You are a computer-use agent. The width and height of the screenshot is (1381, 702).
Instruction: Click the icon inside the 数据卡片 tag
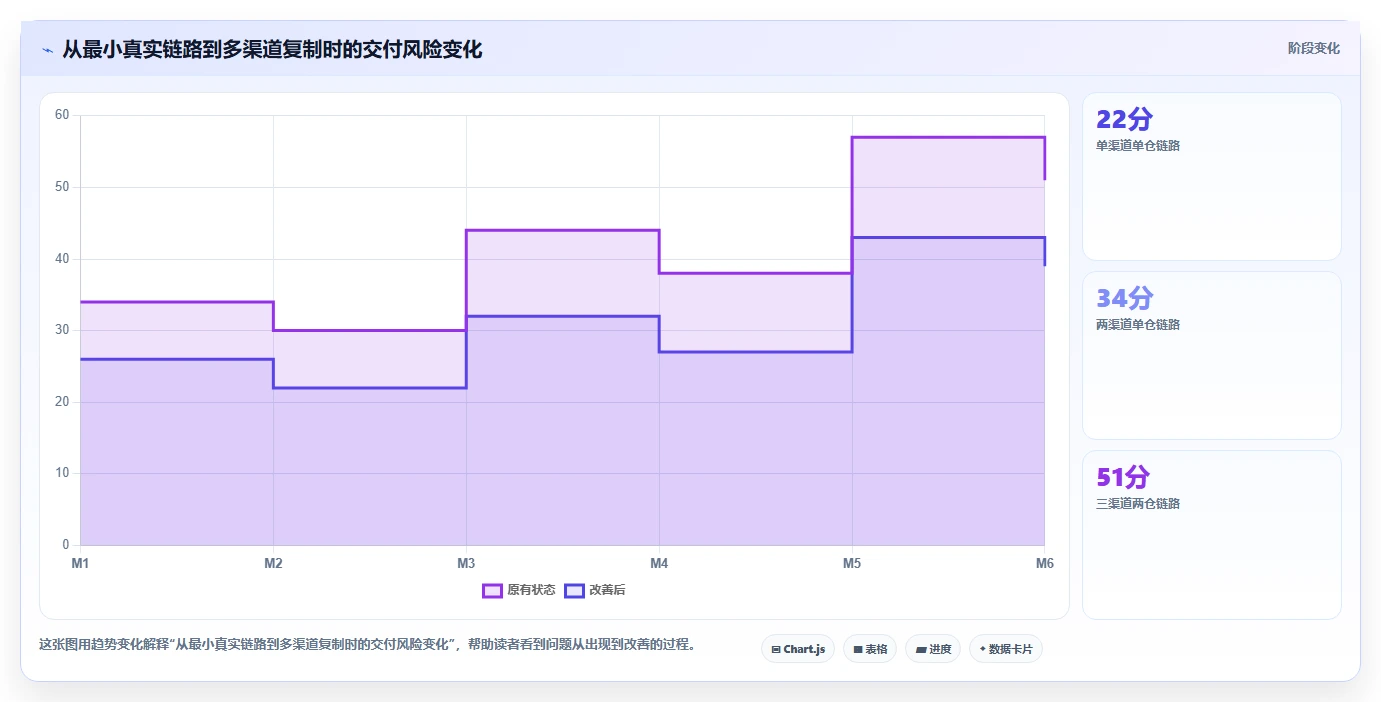point(983,650)
